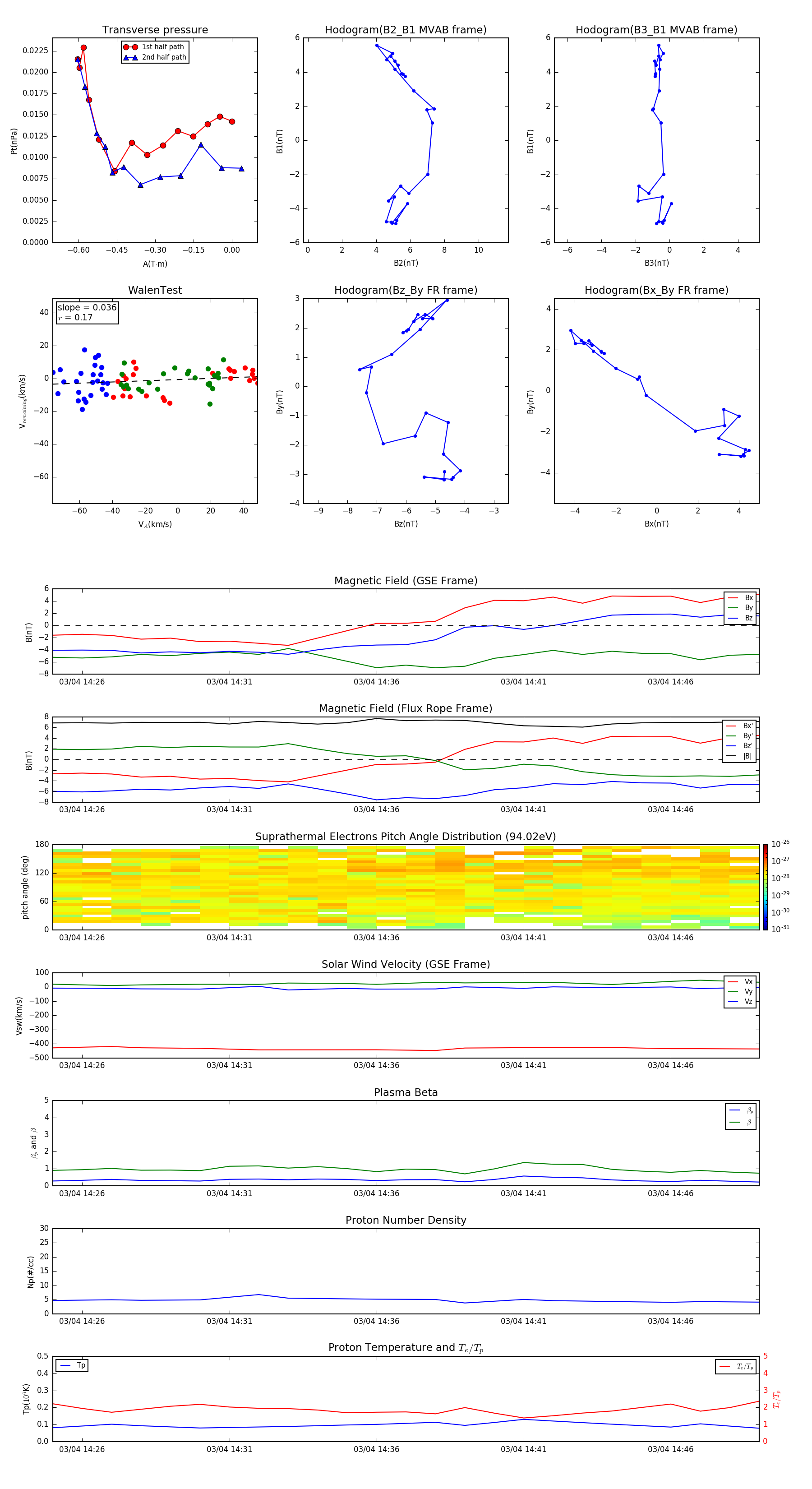Click the "Bx(nT)" x-axis label
Image resolution: width=812 pixels, height=1489 pixels.
[656, 524]
